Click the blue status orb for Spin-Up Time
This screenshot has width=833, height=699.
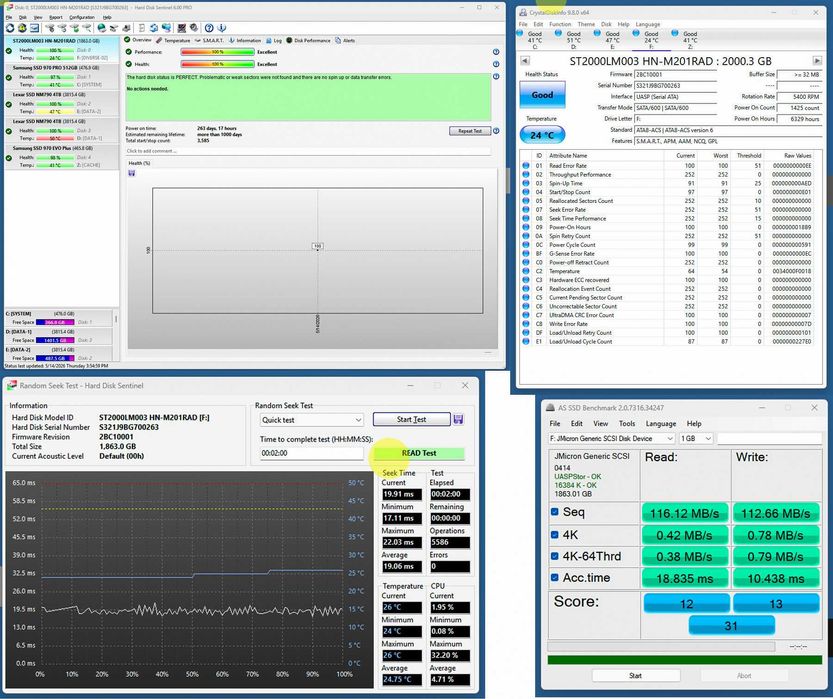pyautogui.click(x=525, y=183)
